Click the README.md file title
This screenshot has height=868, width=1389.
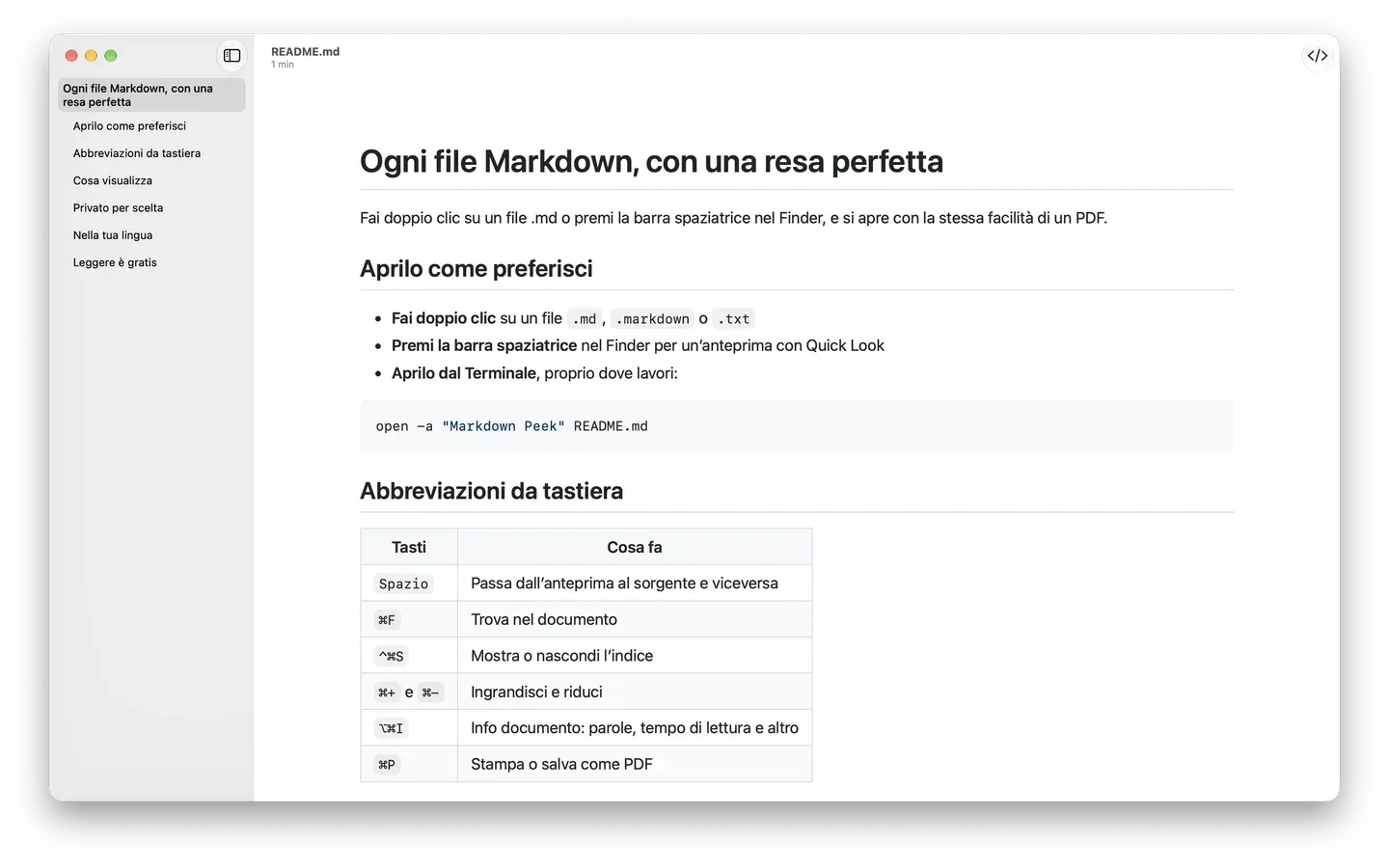point(305,52)
